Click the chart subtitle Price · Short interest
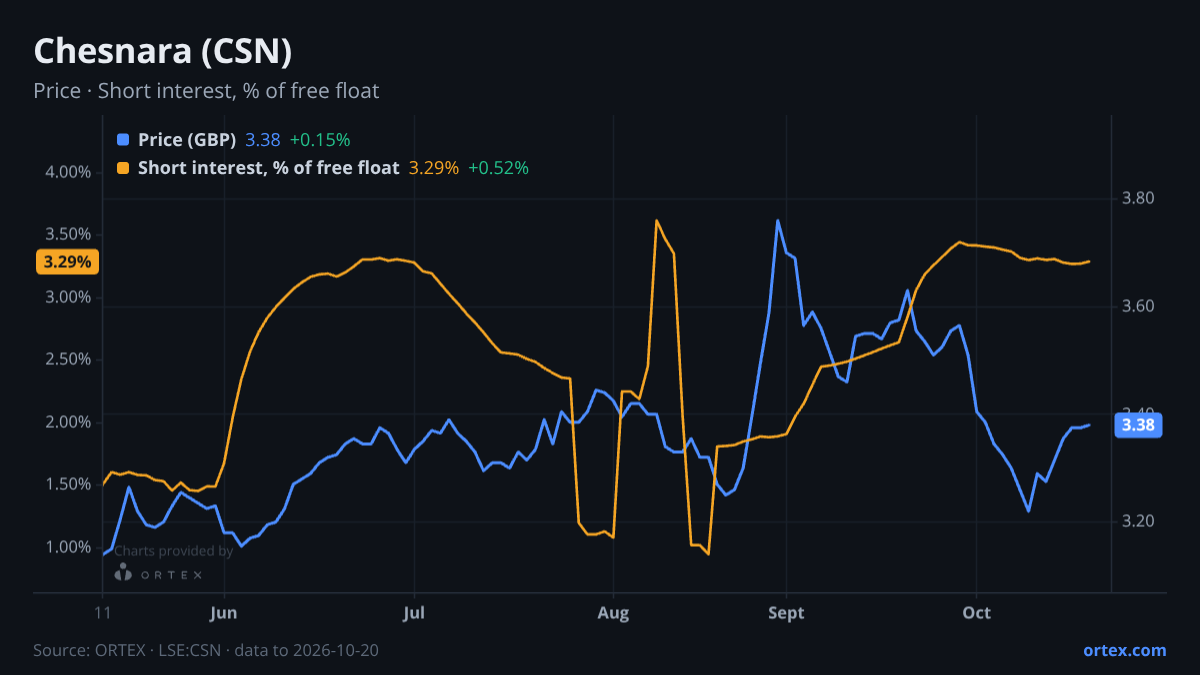Viewport: 1200px width, 675px height. [206, 91]
